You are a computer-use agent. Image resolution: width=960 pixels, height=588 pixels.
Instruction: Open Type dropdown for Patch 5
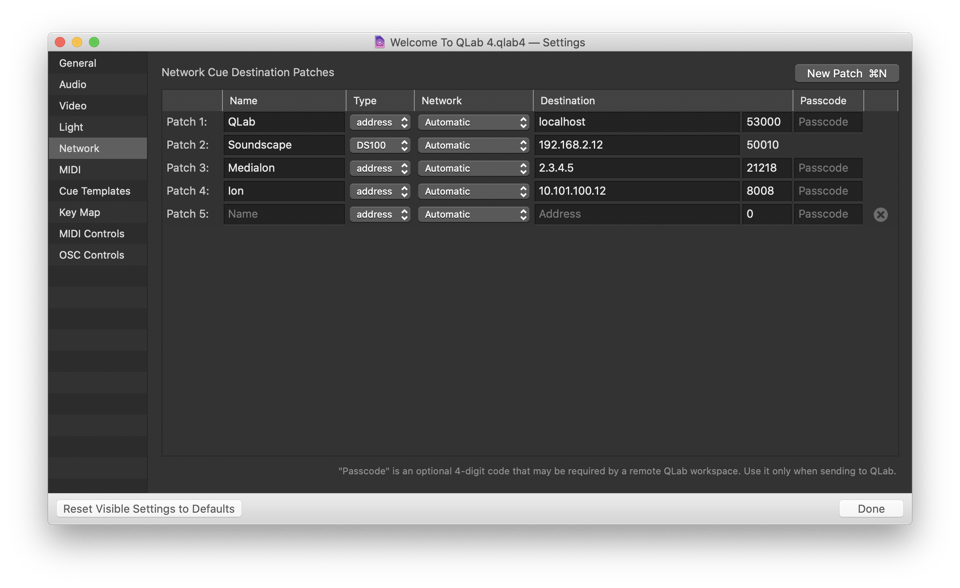(380, 214)
